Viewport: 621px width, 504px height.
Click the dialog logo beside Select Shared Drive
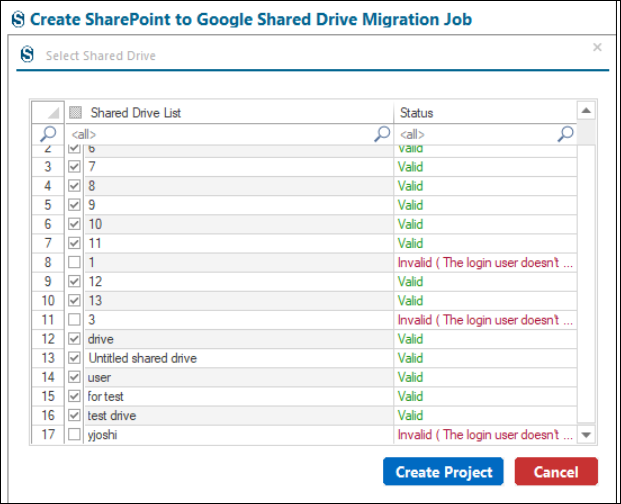(27, 54)
